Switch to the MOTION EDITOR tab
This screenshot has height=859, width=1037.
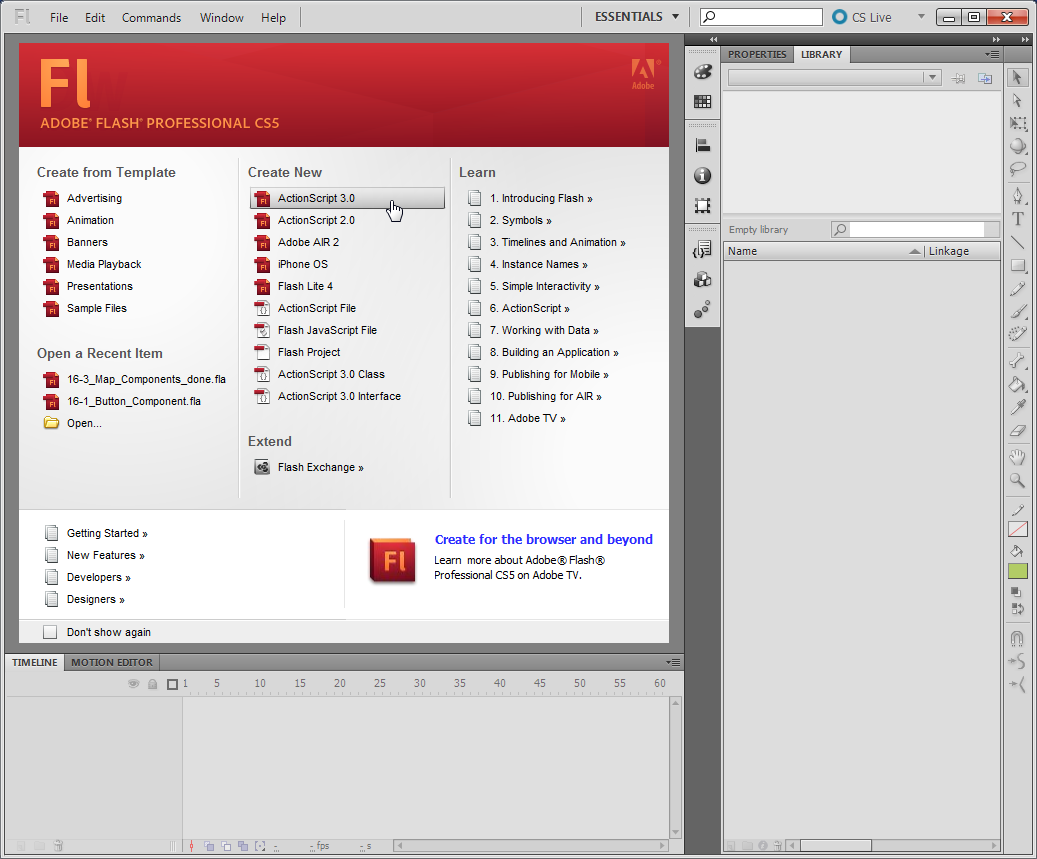[x=112, y=662]
